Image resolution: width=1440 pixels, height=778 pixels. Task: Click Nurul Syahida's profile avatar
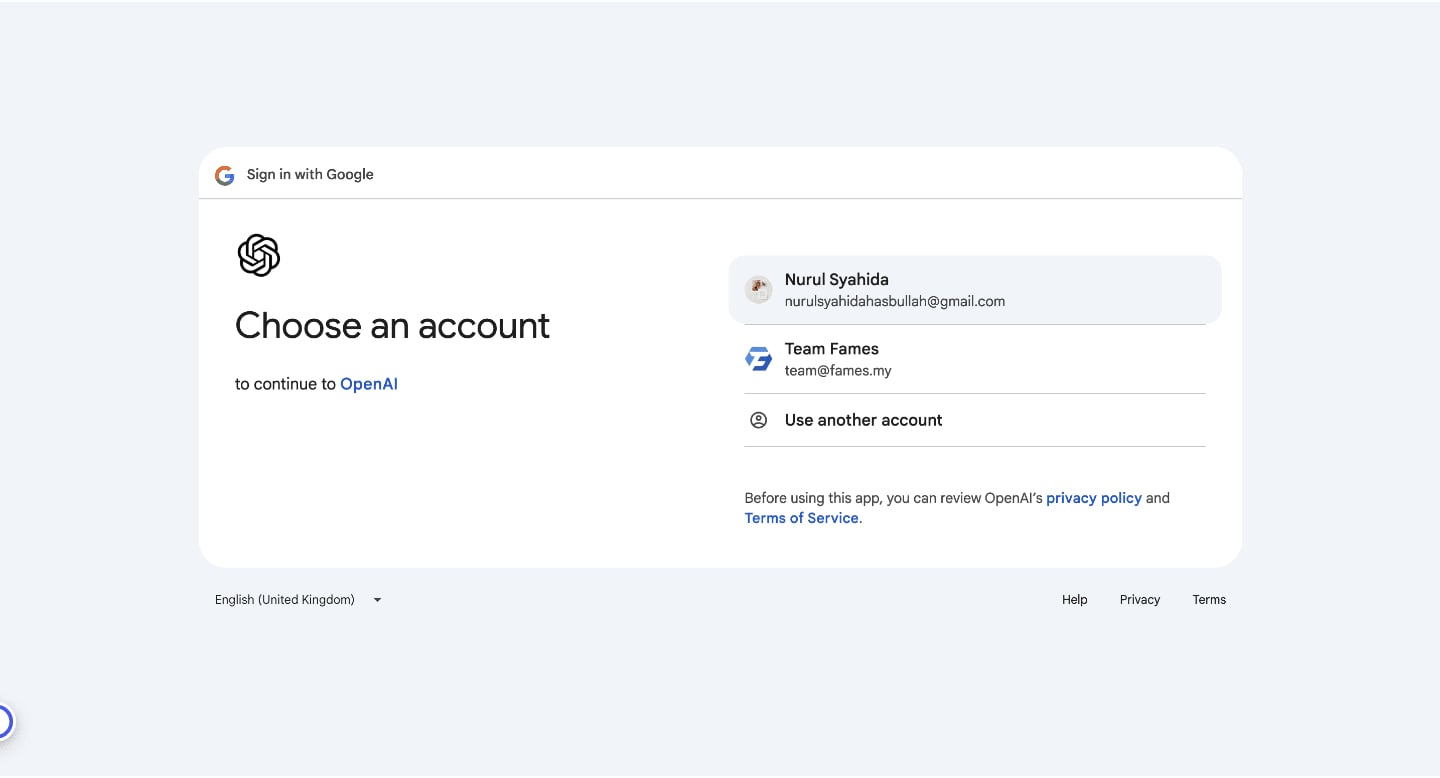point(759,290)
